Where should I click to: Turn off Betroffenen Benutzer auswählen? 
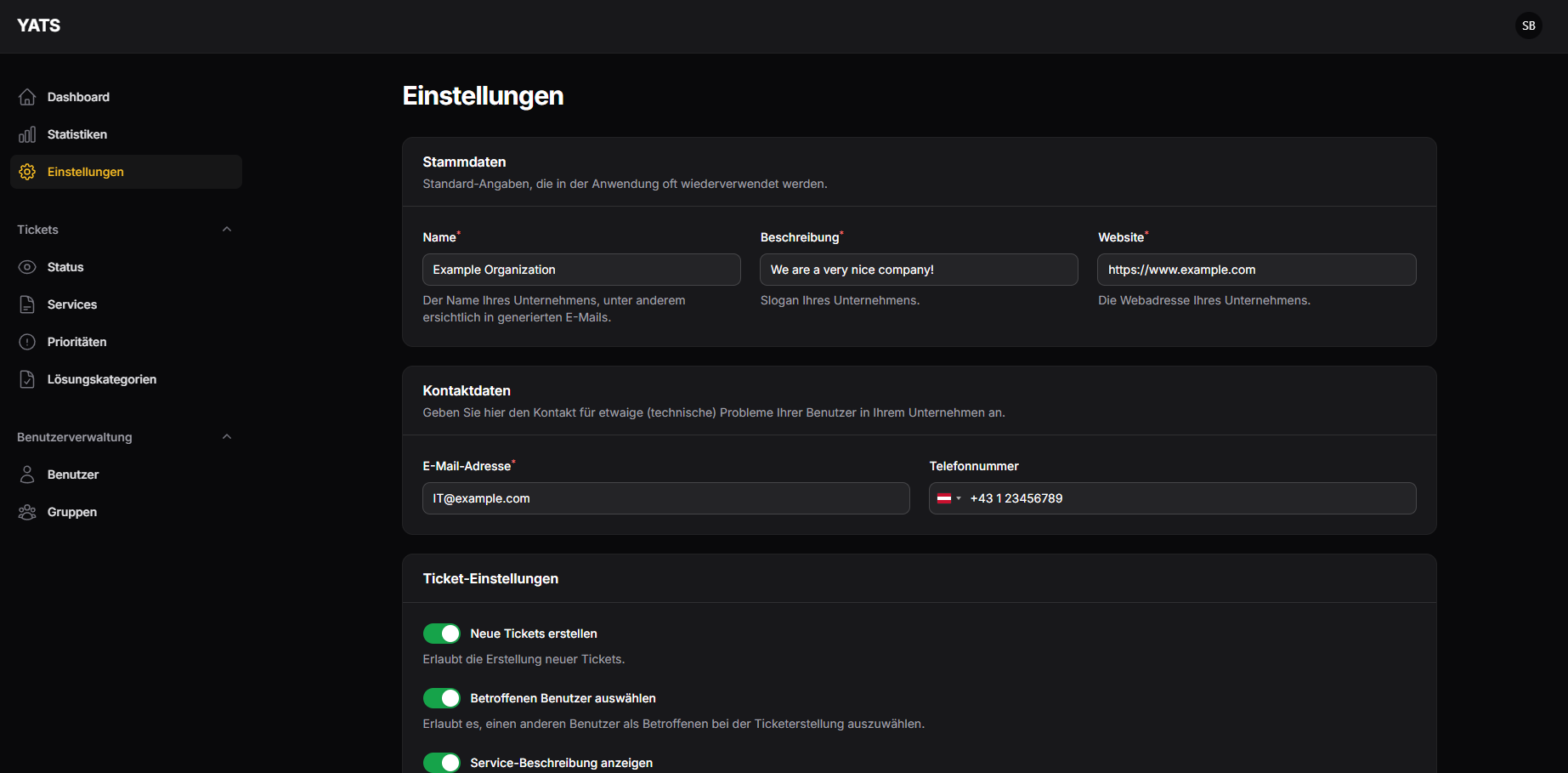tap(441, 697)
